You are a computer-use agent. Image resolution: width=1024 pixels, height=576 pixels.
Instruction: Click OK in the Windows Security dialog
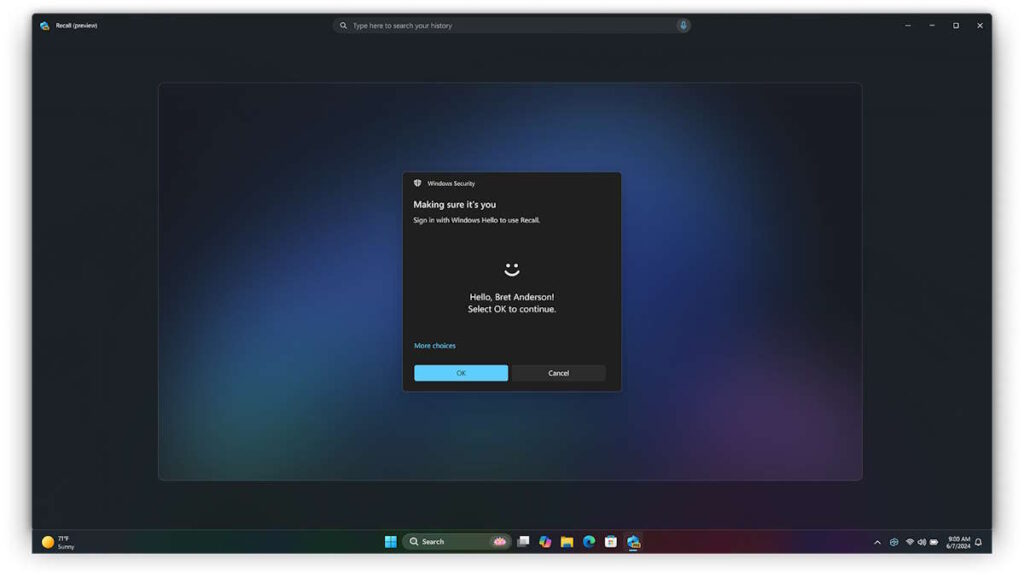460,373
